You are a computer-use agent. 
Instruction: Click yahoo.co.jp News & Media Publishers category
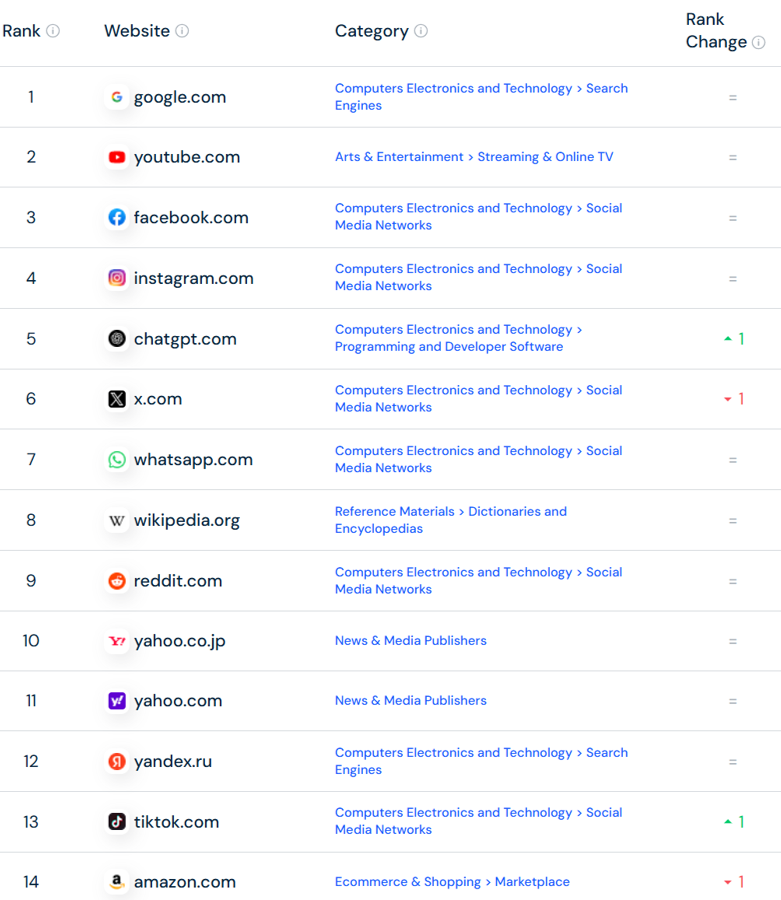click(410, 640)
